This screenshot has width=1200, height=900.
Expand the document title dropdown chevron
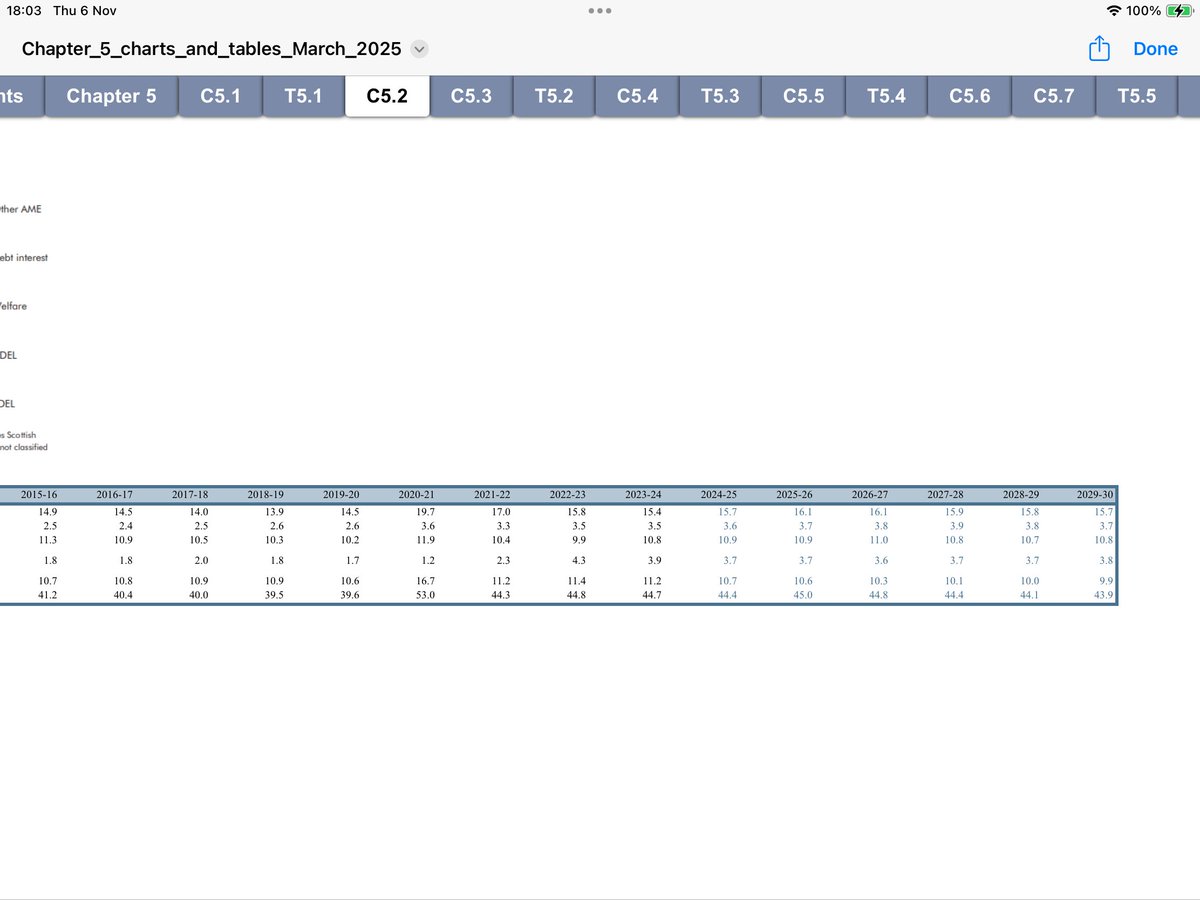tap(419, 49)
